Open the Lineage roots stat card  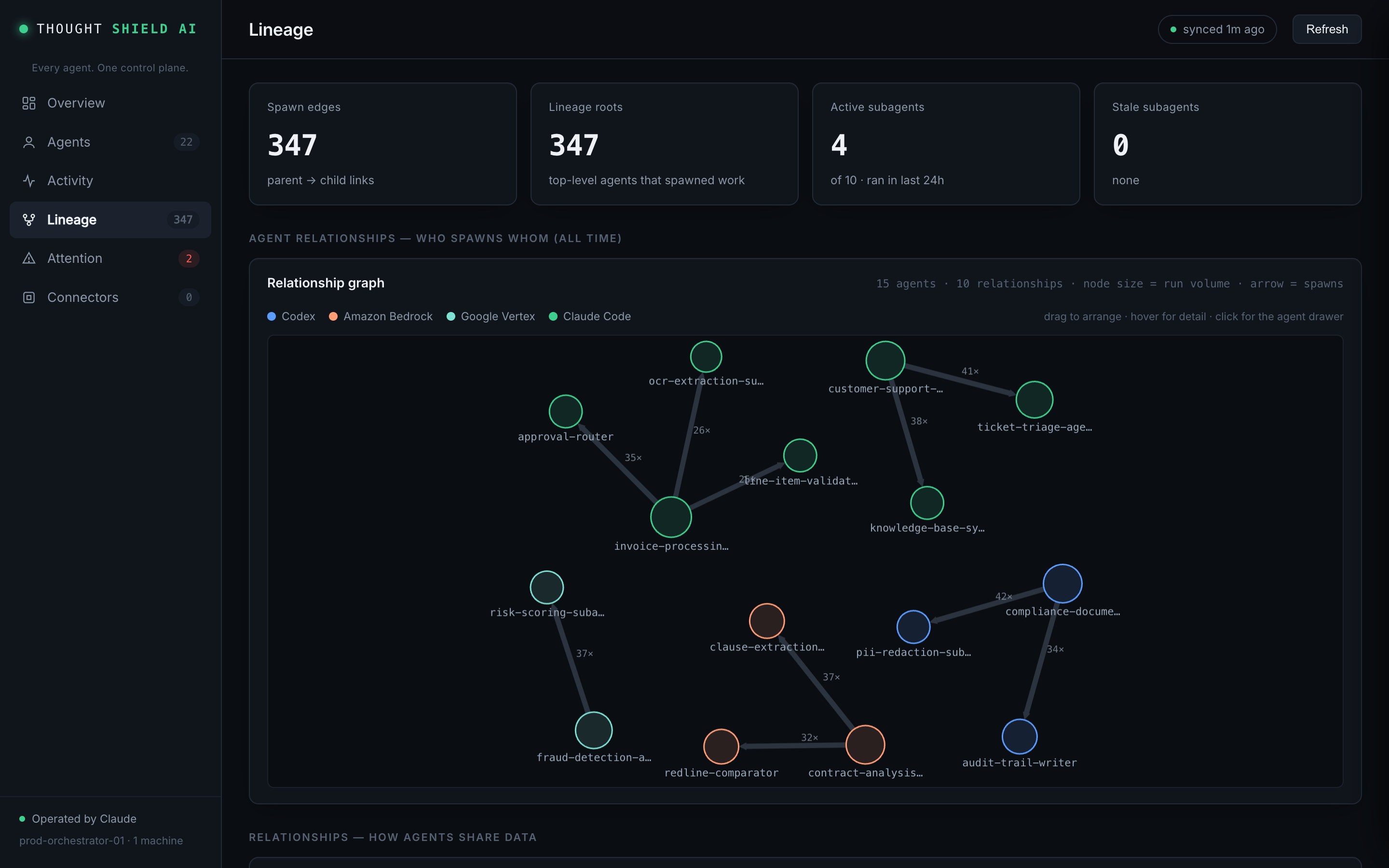[x=664, y=144]
